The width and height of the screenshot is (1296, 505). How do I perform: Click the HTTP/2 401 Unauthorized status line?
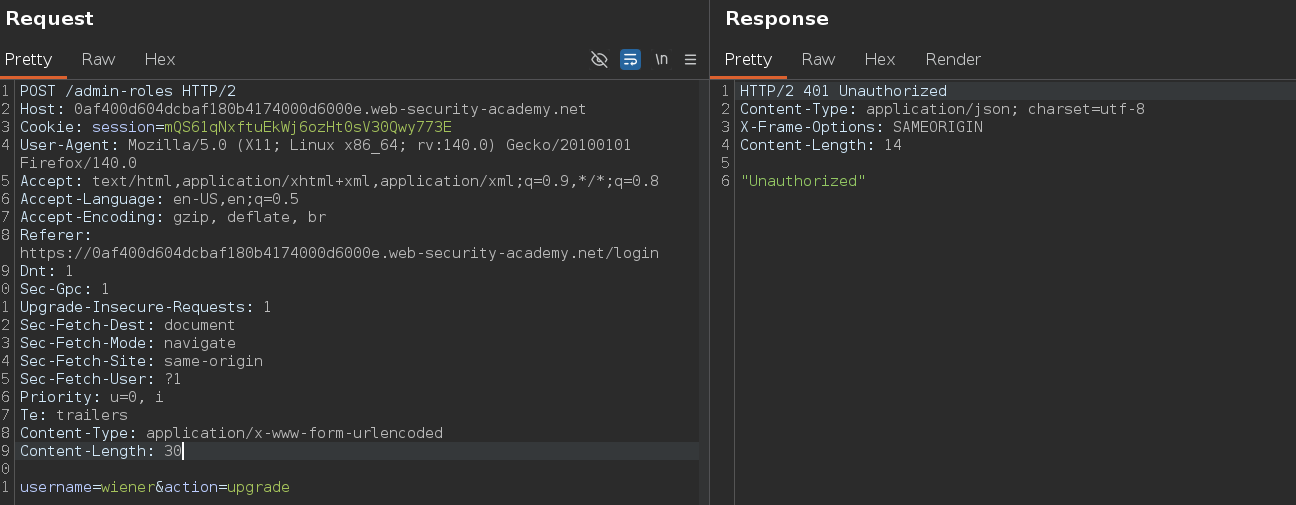pyautogui.click(x=843, y=91)
